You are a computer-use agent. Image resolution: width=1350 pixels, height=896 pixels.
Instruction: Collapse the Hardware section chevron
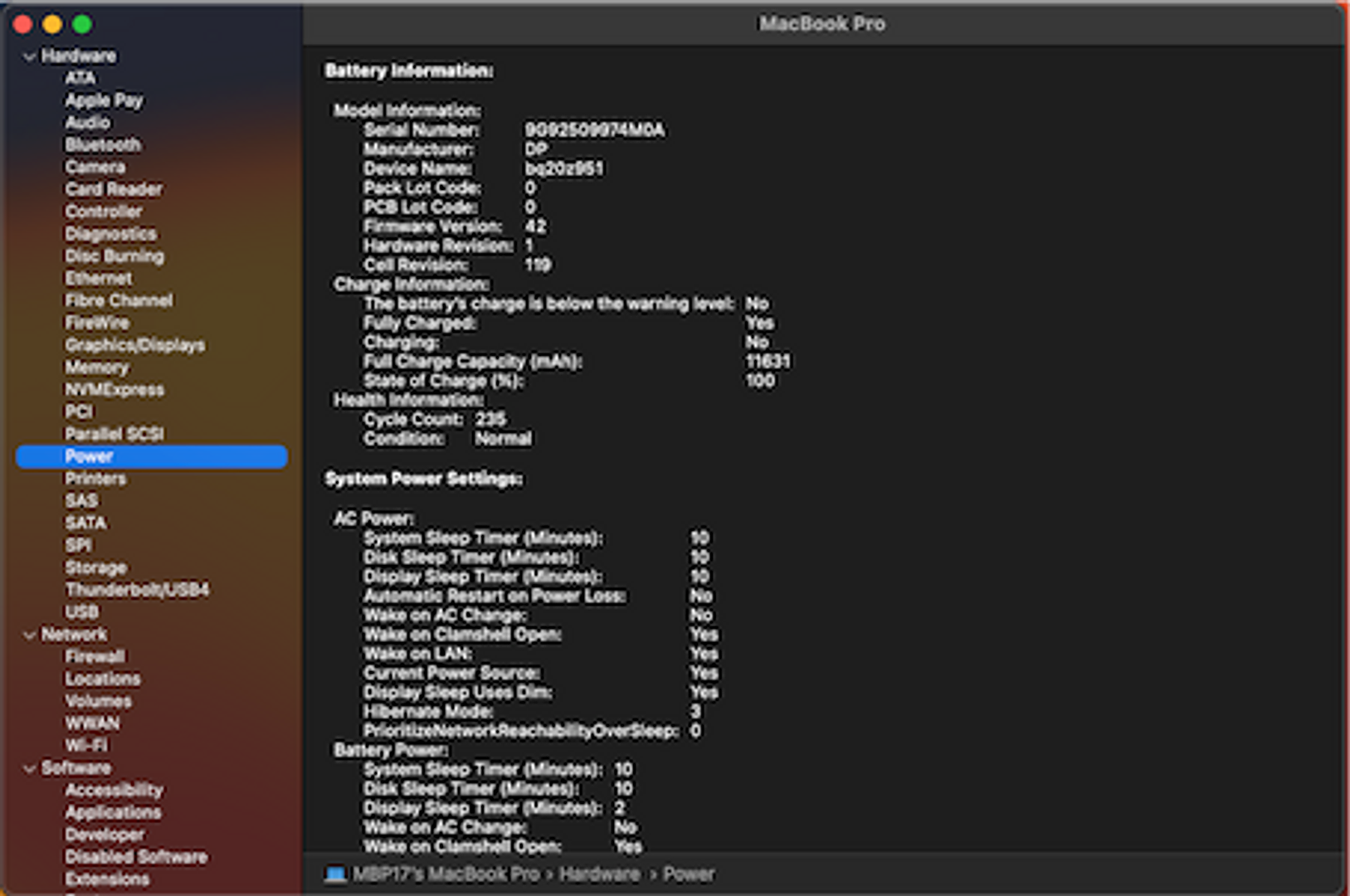click(x=30, y=56)
